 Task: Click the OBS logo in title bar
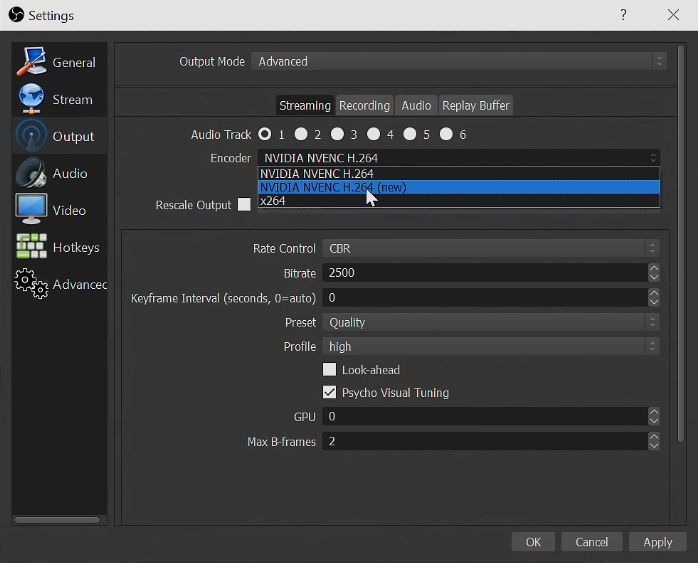pos(16,15)
